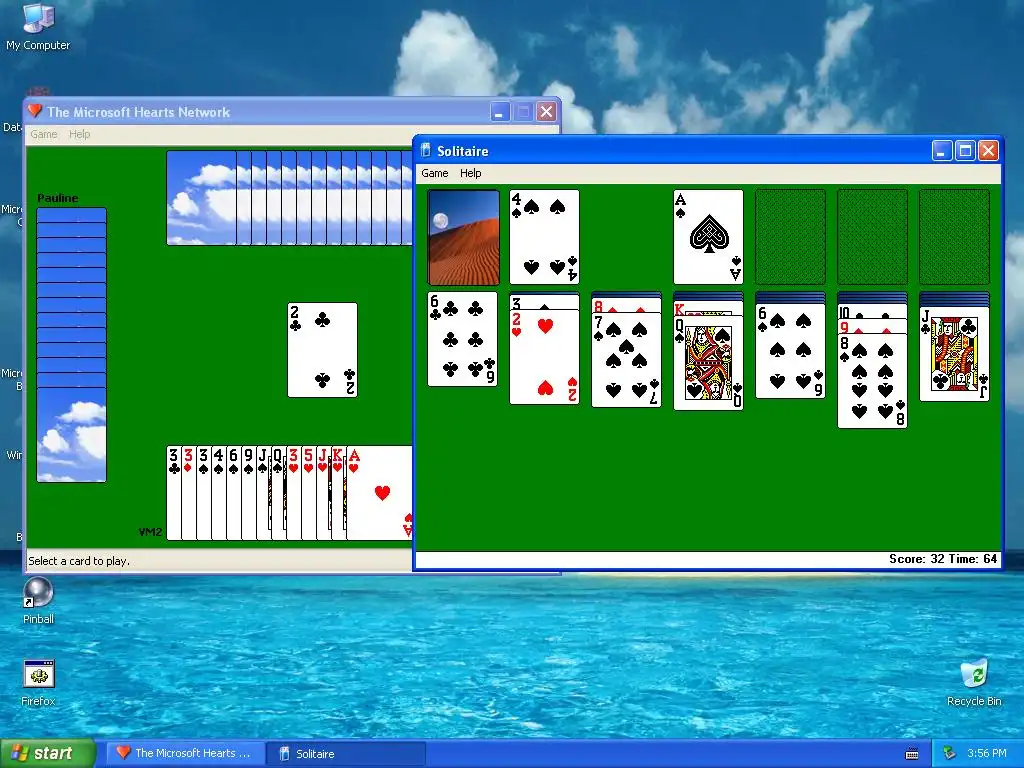Close the Solitaire window

pos(988,151)
